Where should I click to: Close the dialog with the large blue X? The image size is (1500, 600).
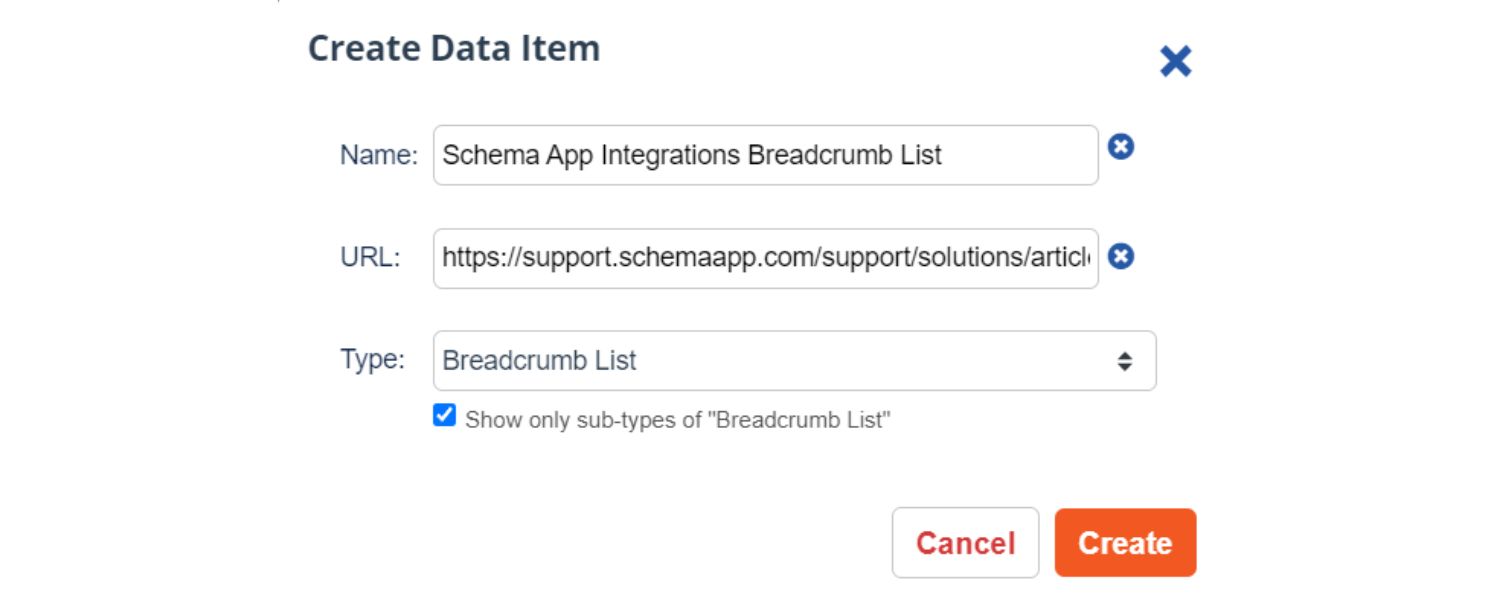pyautogui.click(x=1176, y=61)
